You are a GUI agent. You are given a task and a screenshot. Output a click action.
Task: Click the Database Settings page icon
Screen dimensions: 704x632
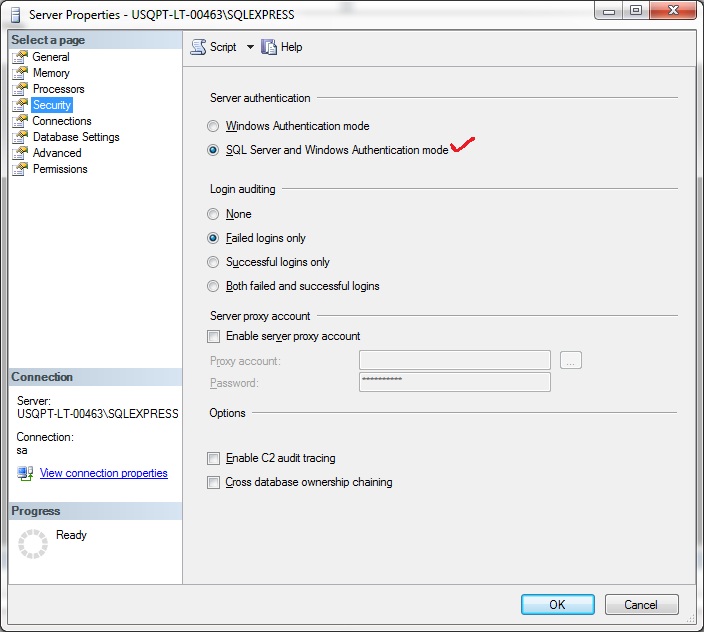(x=20, y=137)
